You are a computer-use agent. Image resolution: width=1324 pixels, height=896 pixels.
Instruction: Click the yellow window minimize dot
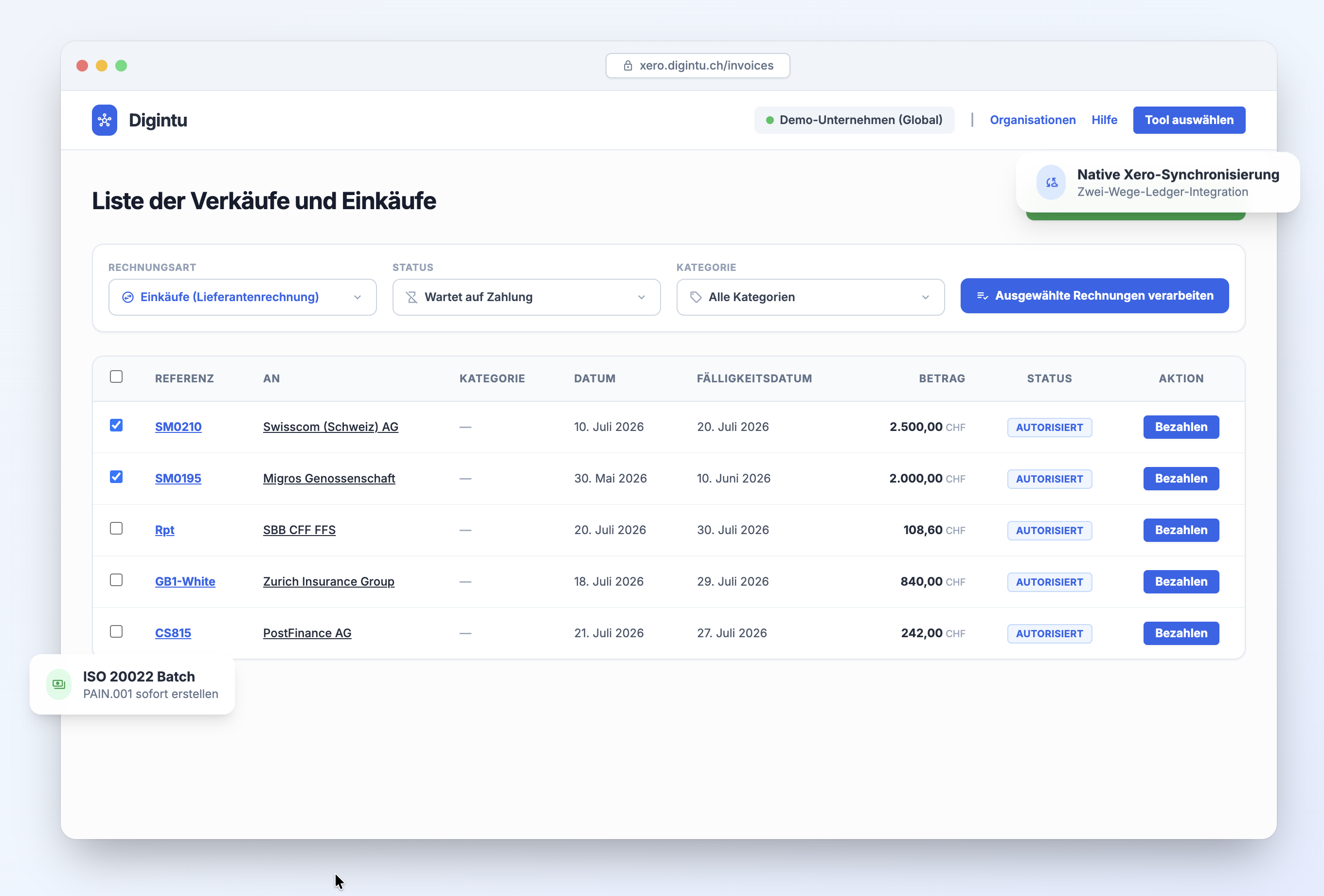(x=101, y=66)
